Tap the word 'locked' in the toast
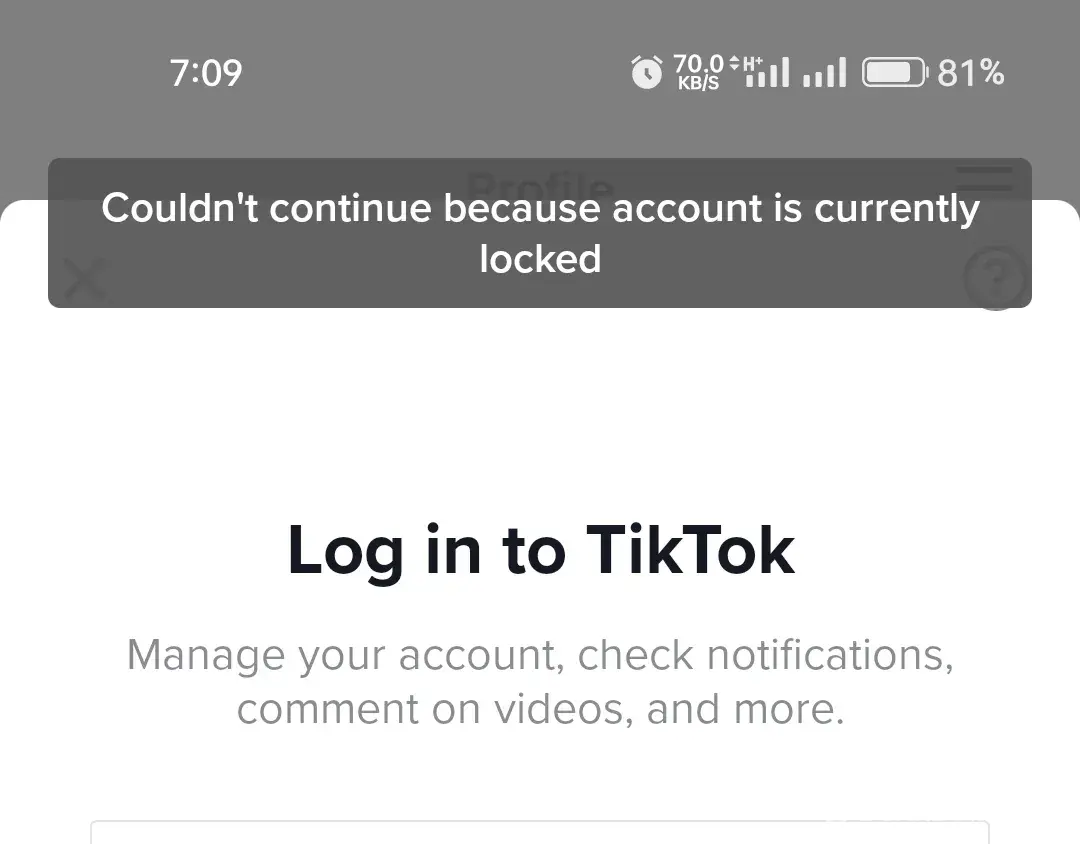This screenshot has width=1080, height=844. (x=540, y=259)
